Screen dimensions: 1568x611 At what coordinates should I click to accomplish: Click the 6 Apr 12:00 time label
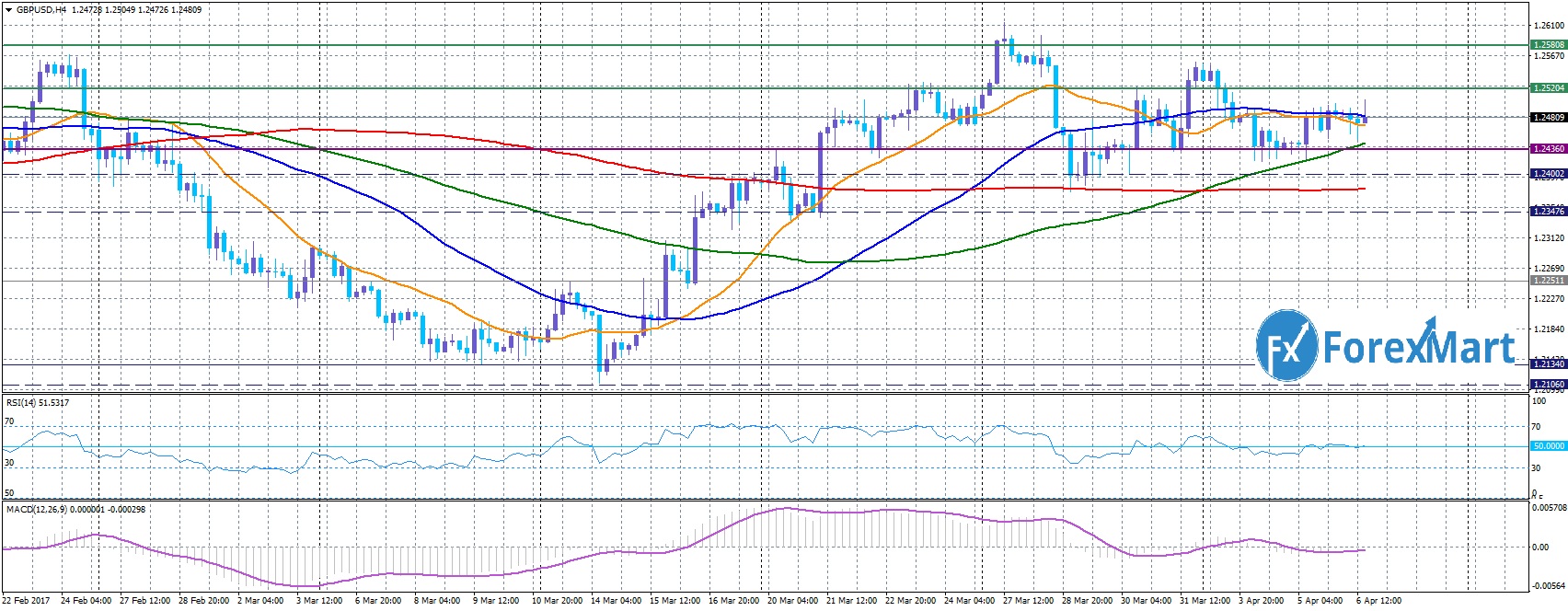coord(1380,601)
